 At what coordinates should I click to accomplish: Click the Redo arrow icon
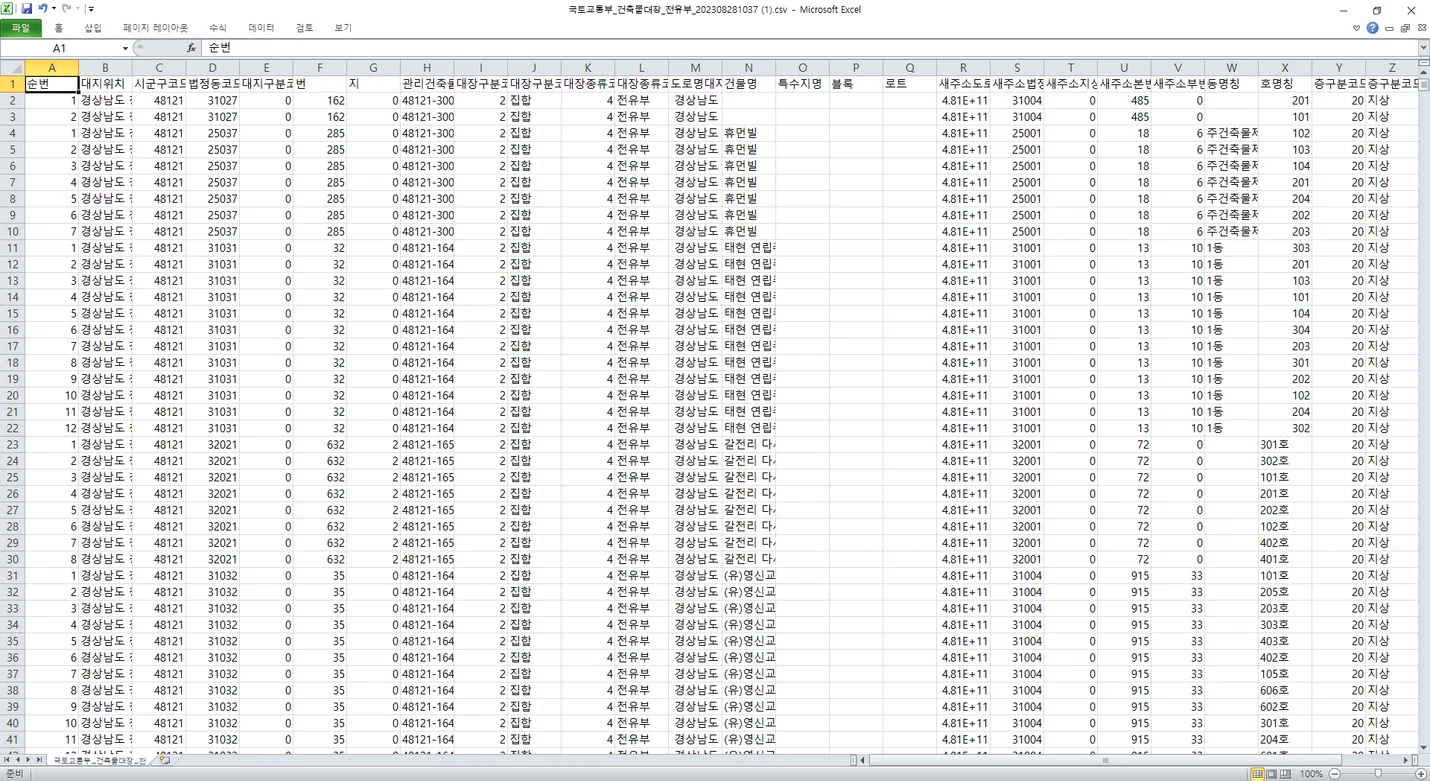[67, 9]
